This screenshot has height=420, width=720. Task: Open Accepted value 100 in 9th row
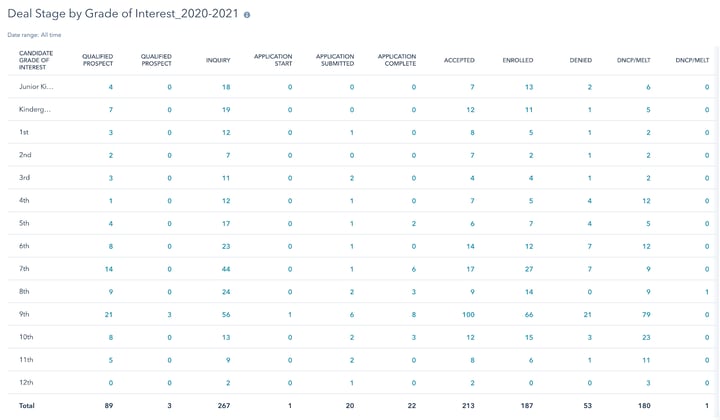point(468,314)
